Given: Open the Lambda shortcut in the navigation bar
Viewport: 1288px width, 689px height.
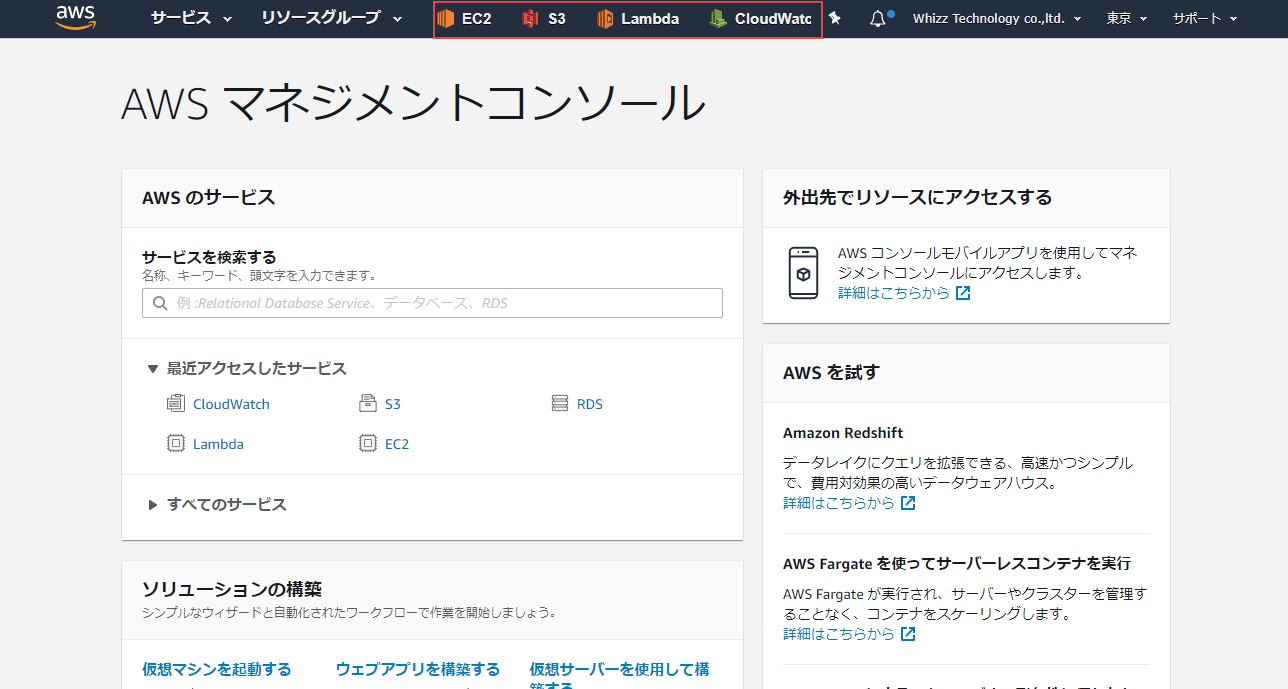Looking at the screenshot, I should [x=640, y=18].
